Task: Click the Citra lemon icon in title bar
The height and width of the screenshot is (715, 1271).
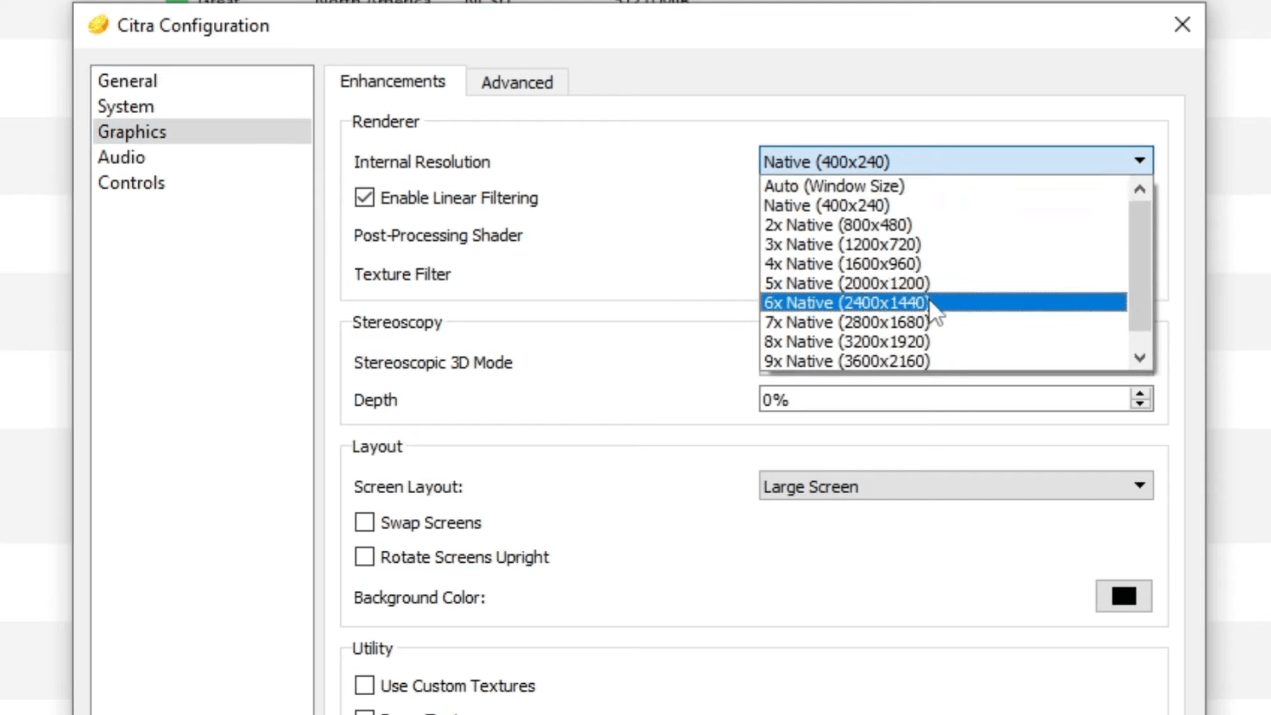Action: coord(98,25)
